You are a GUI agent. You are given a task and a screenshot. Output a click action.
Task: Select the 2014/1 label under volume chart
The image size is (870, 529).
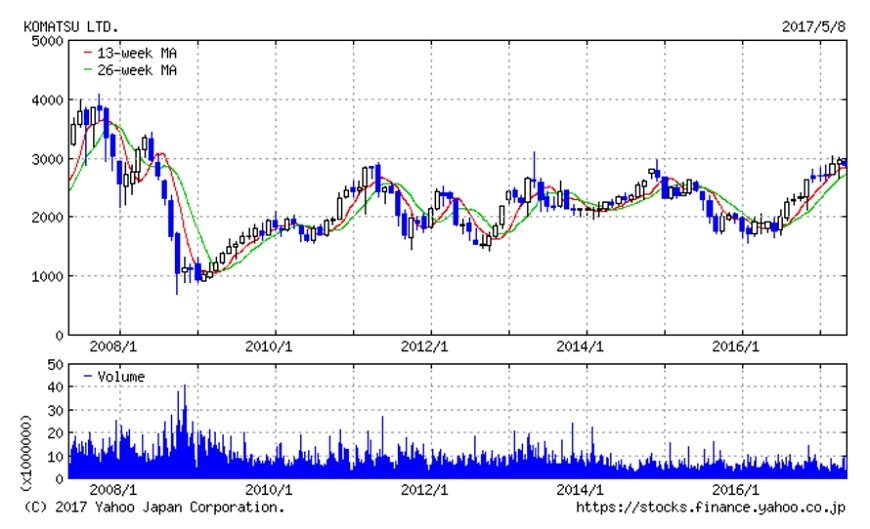click(582, 491)
